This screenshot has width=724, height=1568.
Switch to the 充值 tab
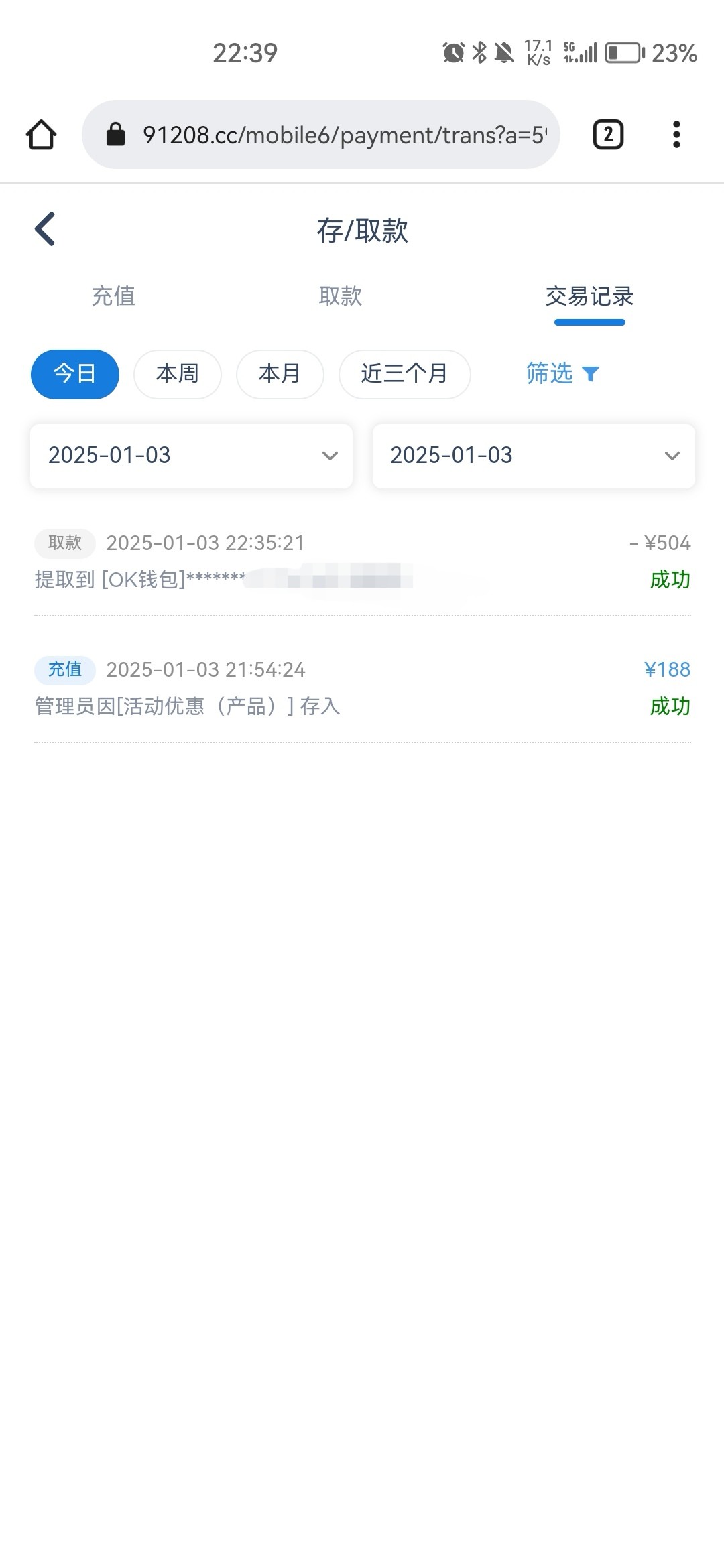point(113,296)
